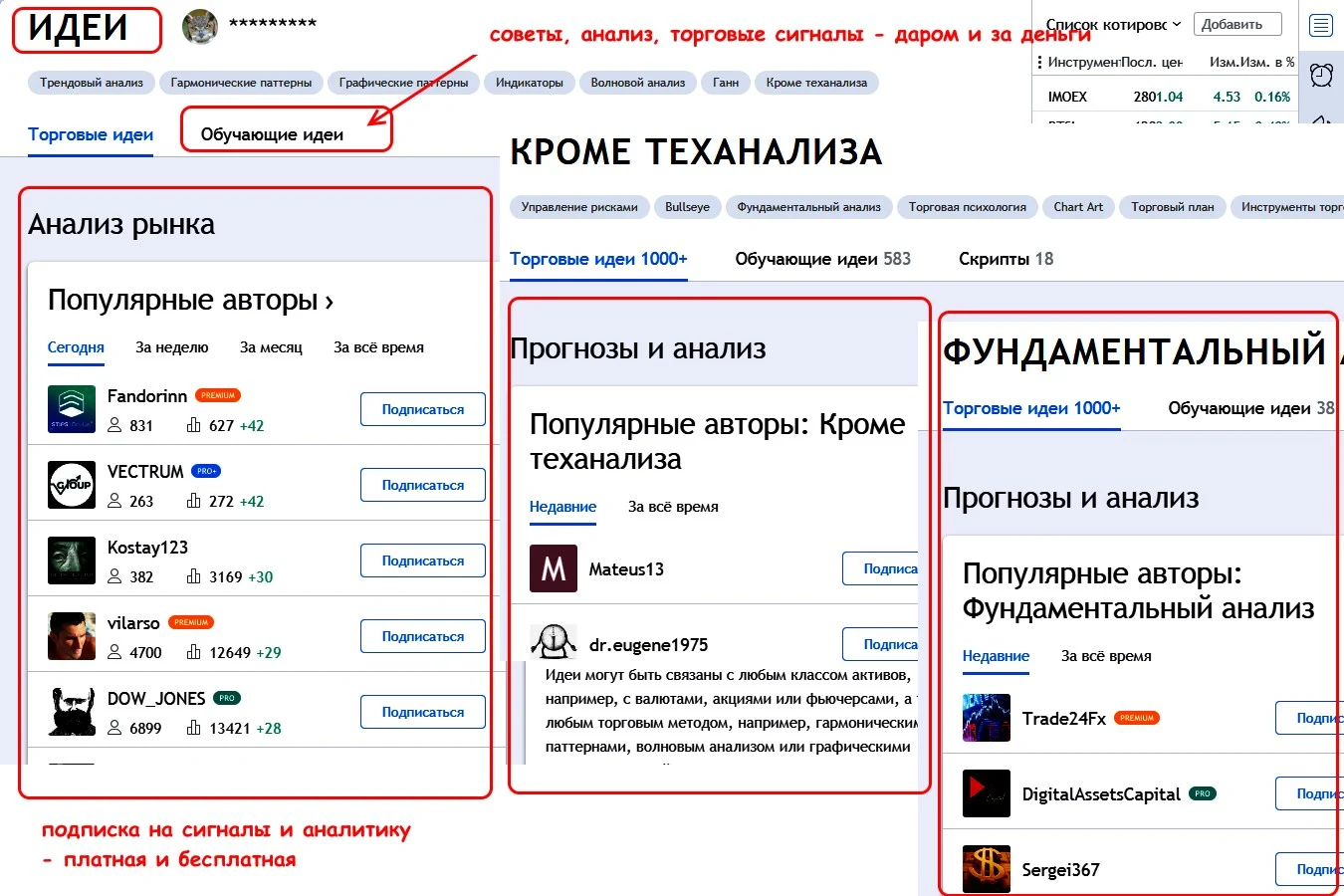Open dr.eugene1975's avatar
This screenshot has width=1344, height=896.
point(554,642)
